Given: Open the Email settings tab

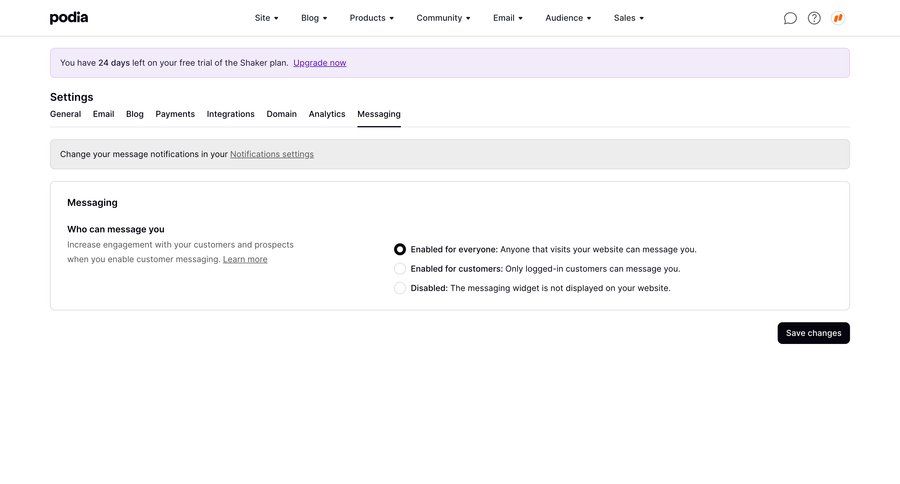Looking at the screenshot, I should point(103,114).
